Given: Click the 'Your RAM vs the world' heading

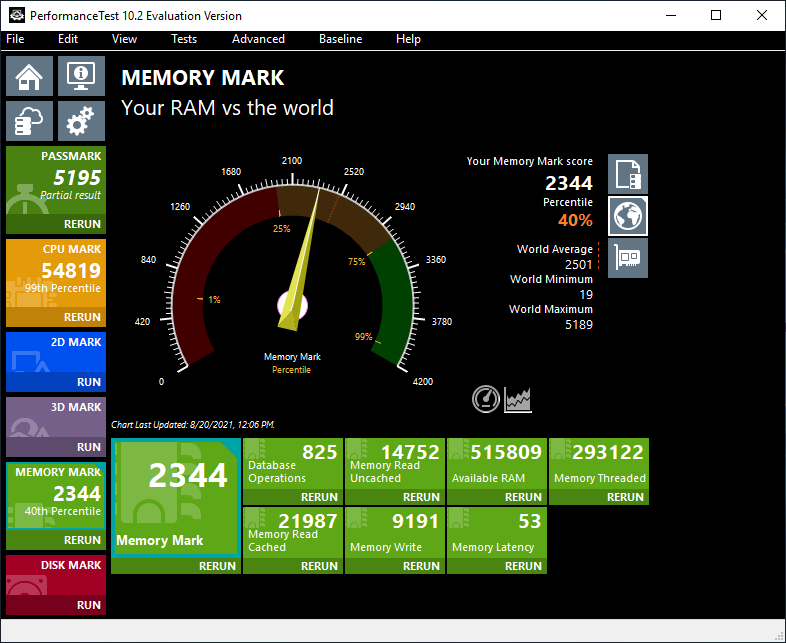Looking at the screenshot, I should point(228,108).
